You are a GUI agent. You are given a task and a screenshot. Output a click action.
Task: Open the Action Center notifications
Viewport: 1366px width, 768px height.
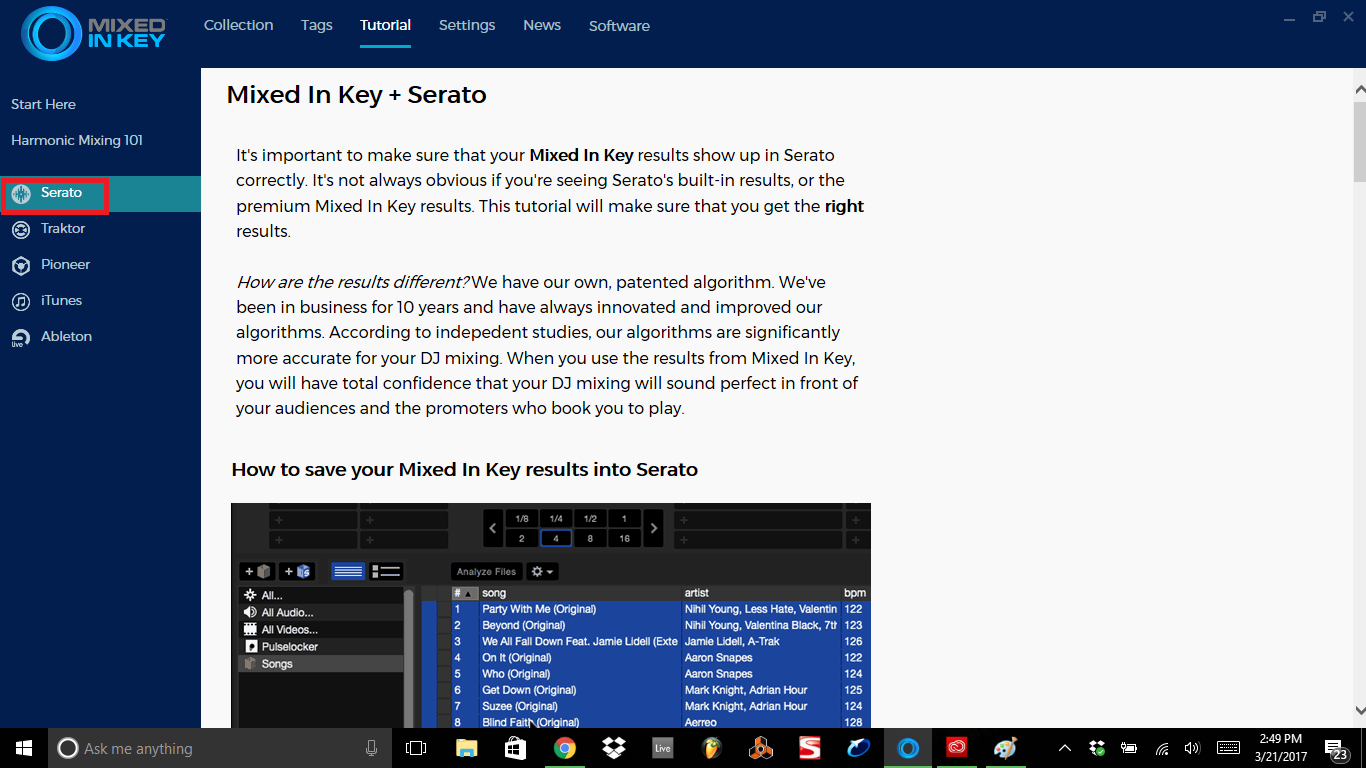pyautogui.click(x=1337, y=749)
